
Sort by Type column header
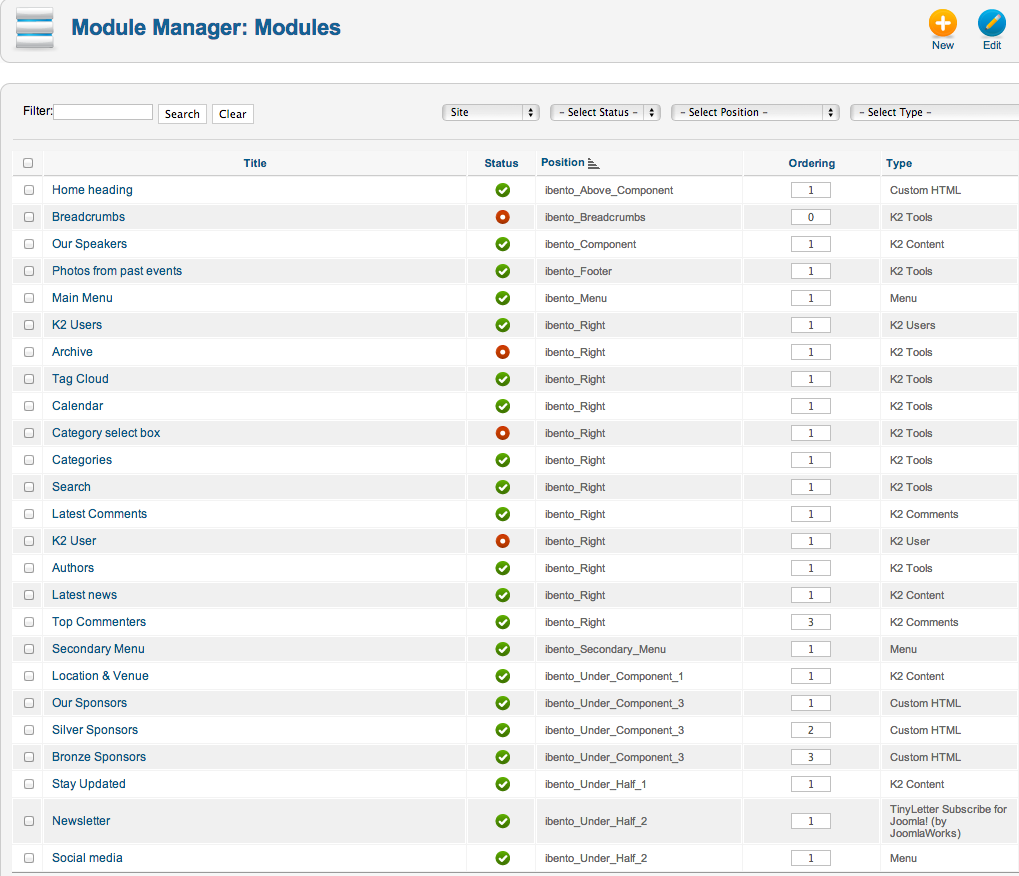(899, 163)
